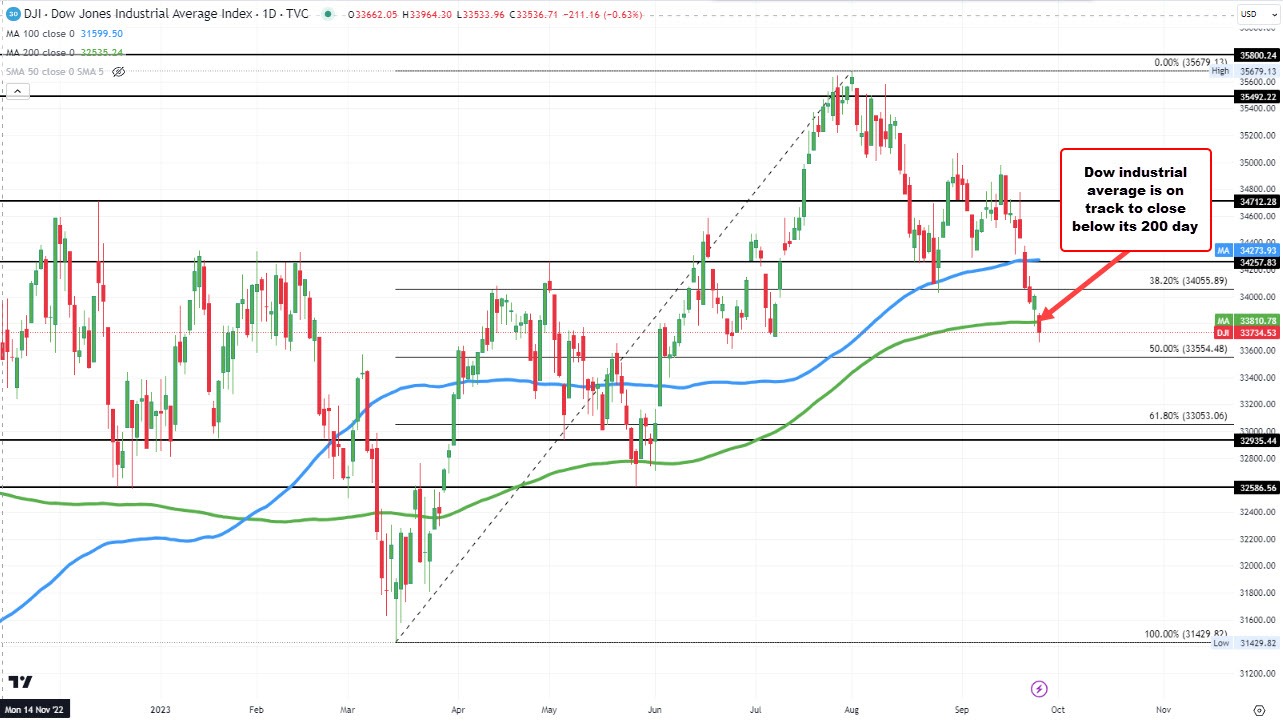Click the DJI symbol logo badge
This screenshot has width=1283, height=724.
[x=12, y=13]
